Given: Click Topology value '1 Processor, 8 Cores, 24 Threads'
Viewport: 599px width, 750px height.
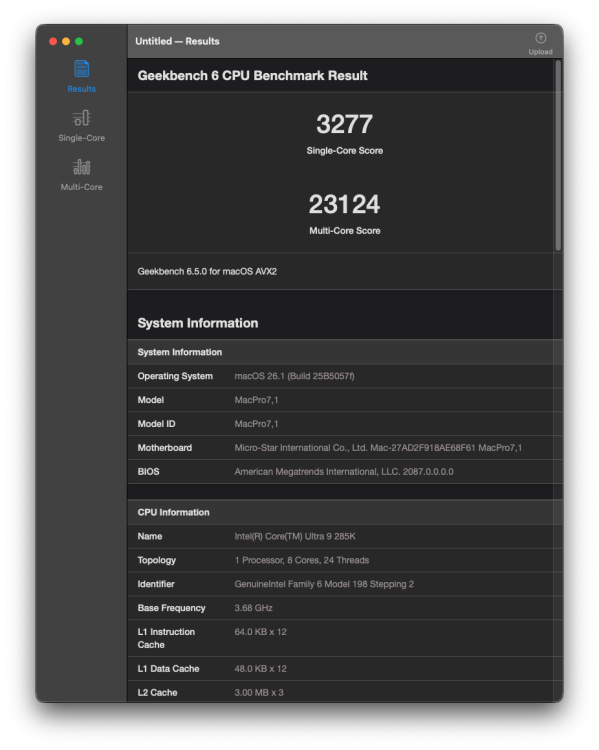Looking at the screenshot, I should point(301,560).
